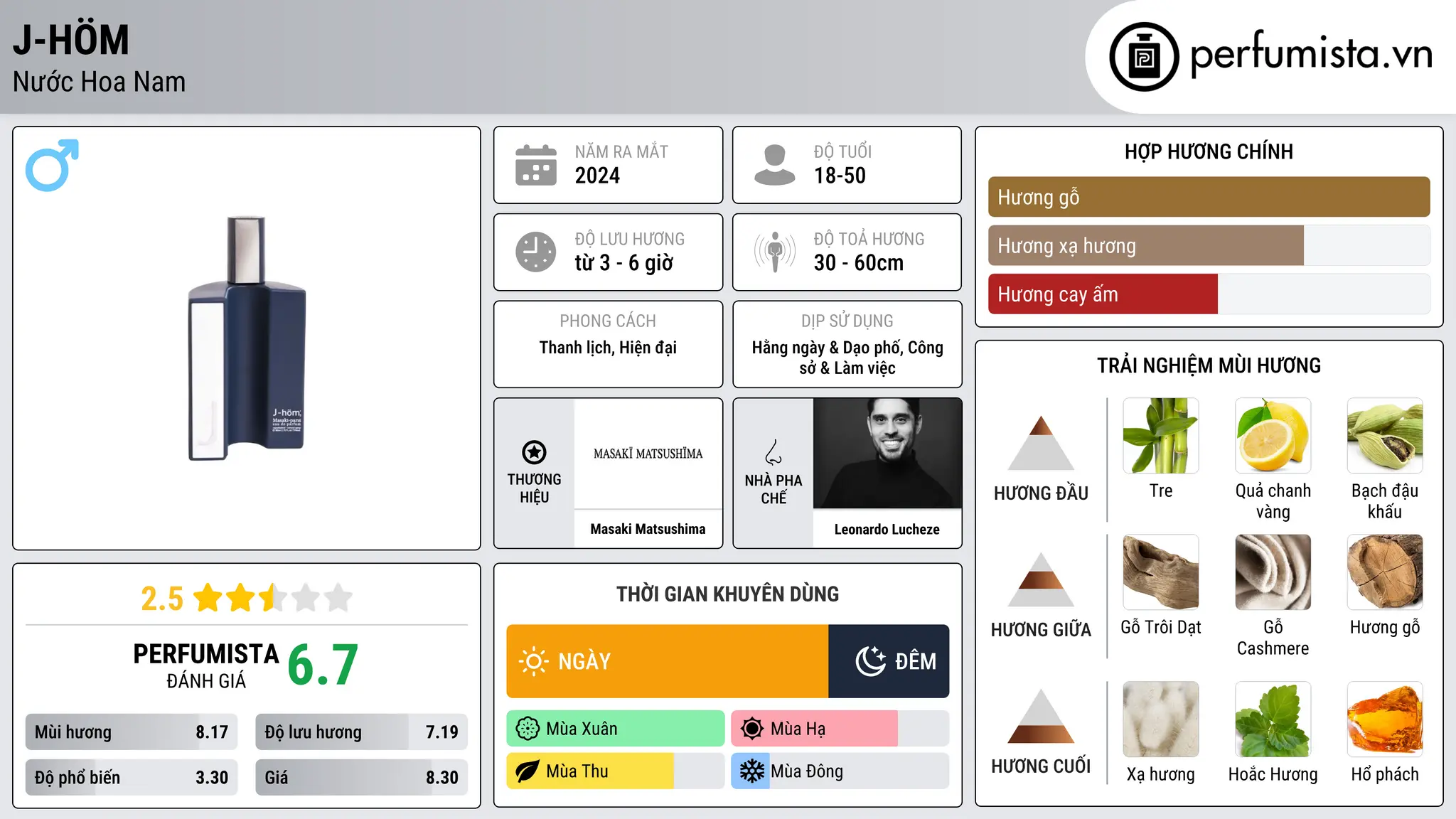Screen dimensions: 1456x819
Task: Click the Hương đầu pyramid icon
Action: (1041, 442)
